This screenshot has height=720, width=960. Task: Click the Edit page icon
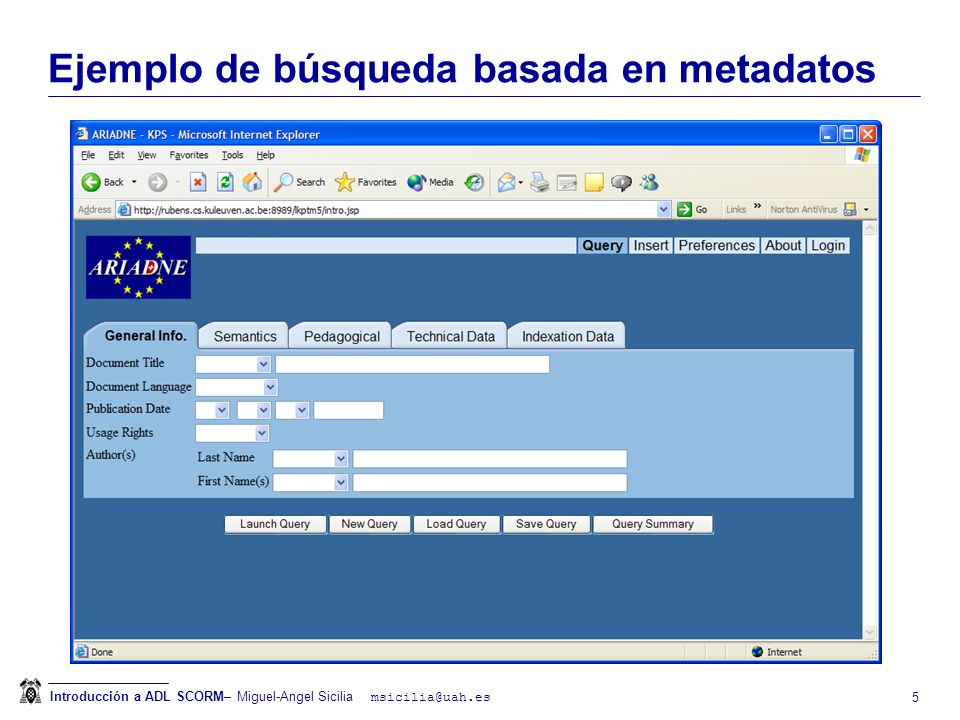(567, 182)
